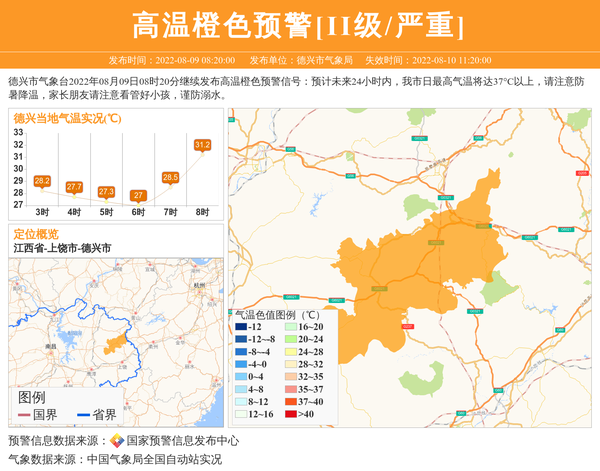Select the 德兴当地气温实况 chart heading
The height and width of the screenshot is (471, 600).
[68, 118]
